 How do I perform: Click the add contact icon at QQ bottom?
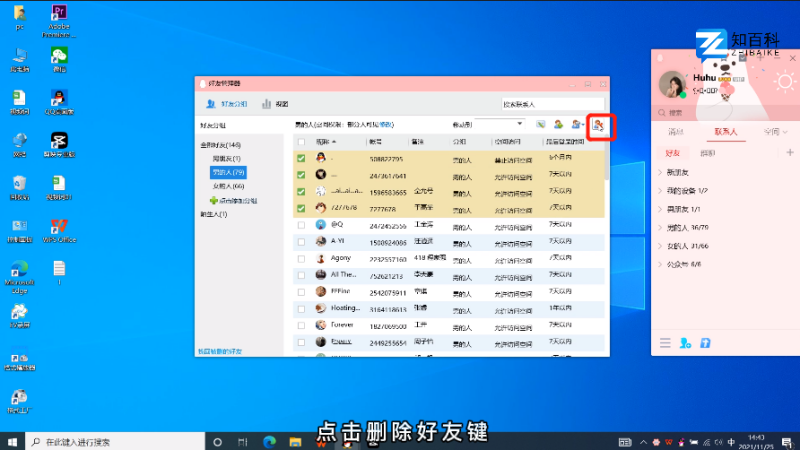(x=685, y=343)
